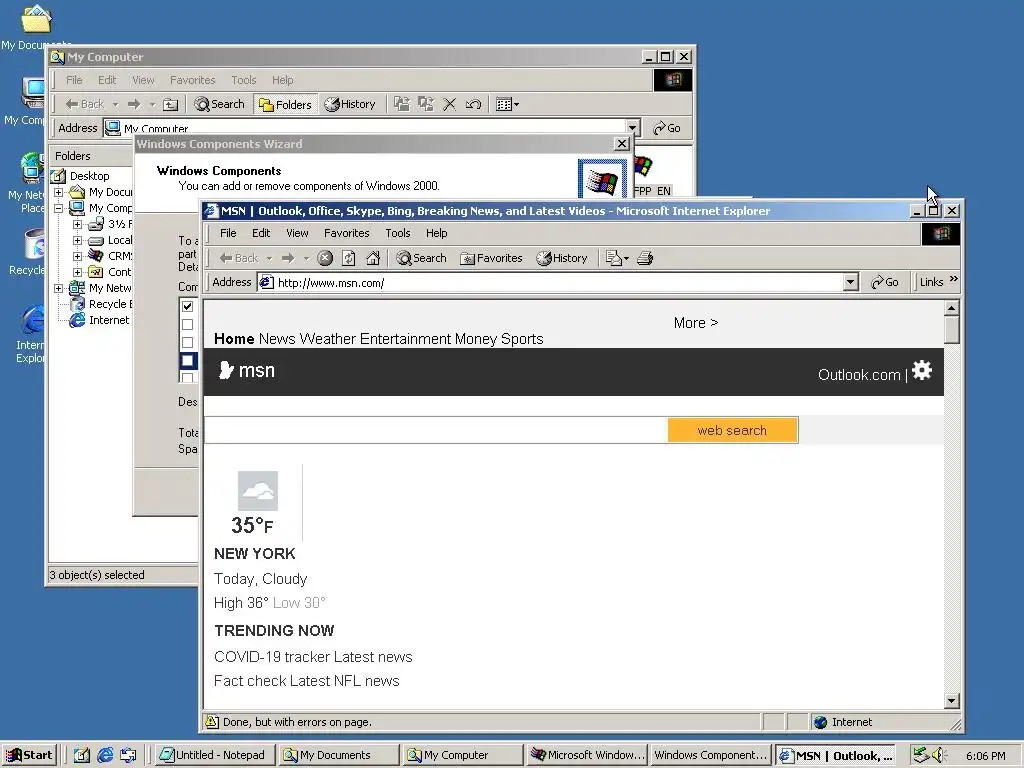Open Views dropdown in My Computer toolbar
The width and height of the screenshot is (1024, 768).
click(507, 104)
